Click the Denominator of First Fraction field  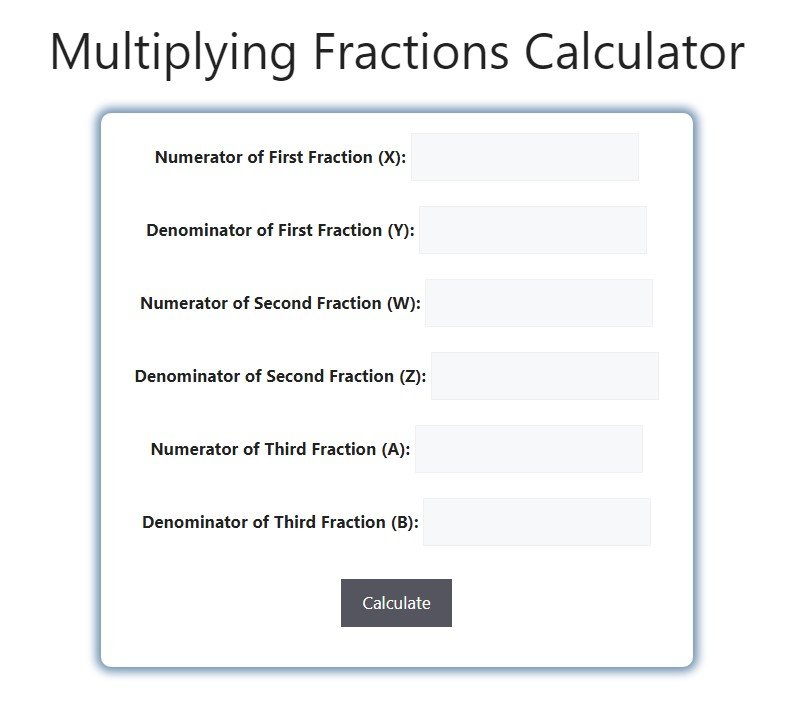tap(532, 230)
